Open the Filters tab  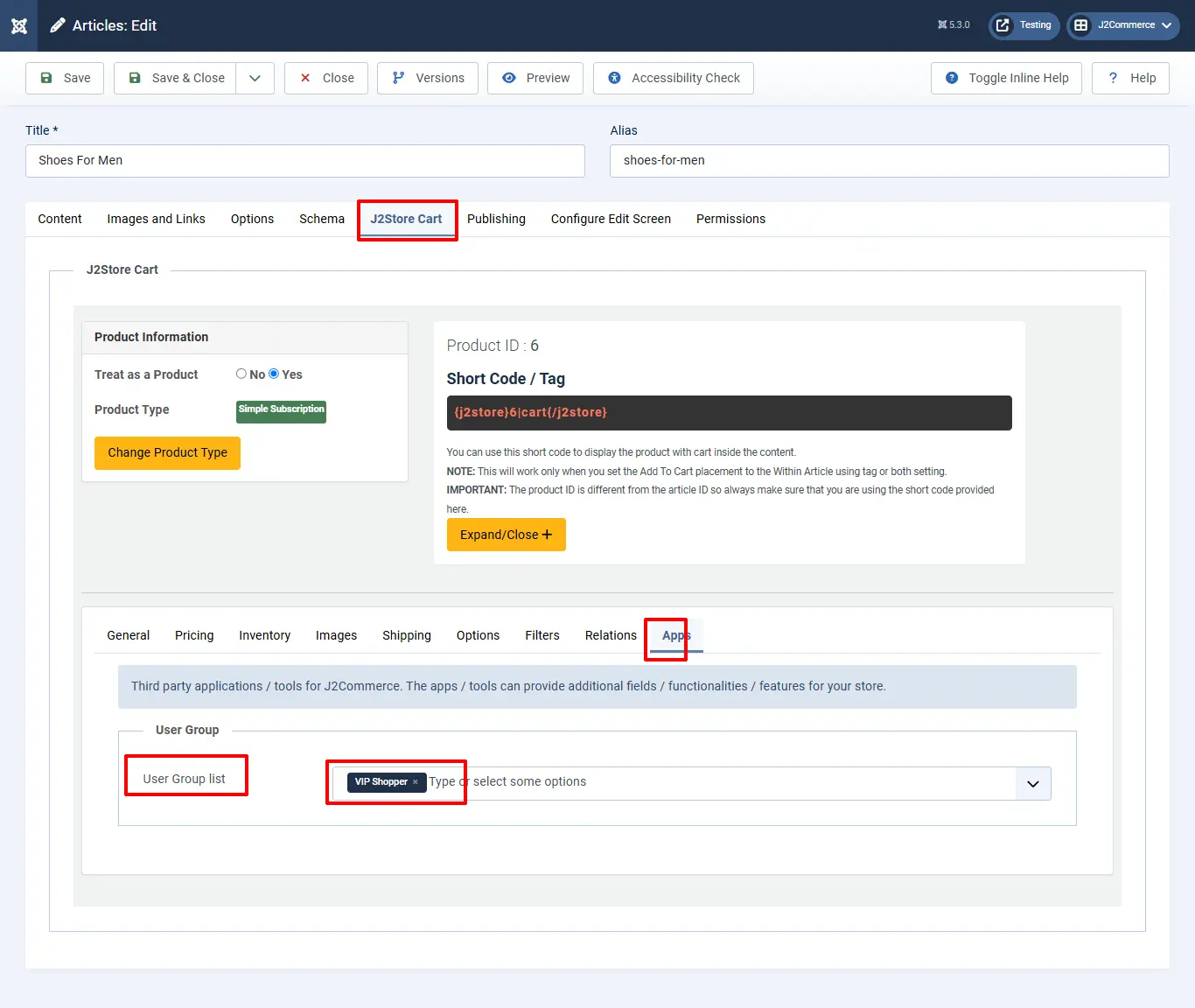pos(542,635)
